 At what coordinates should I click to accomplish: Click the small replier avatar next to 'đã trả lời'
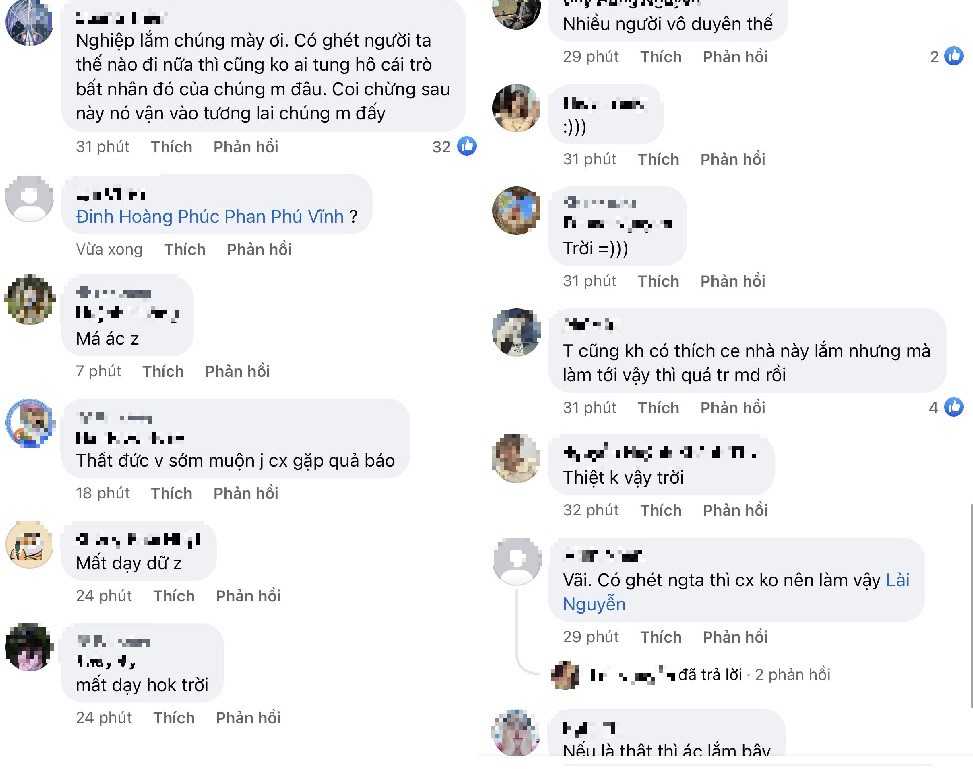tap(566, 675)
